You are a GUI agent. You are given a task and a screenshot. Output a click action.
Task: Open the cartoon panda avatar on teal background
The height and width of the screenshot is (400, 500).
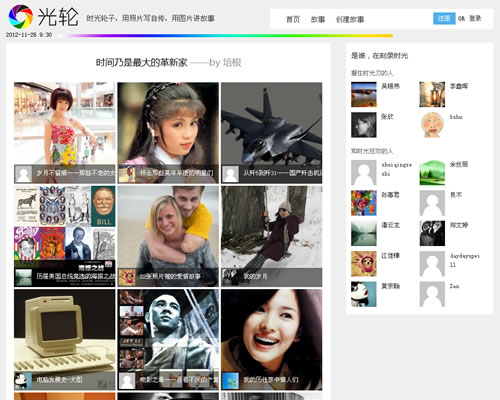tap(364, 294)
